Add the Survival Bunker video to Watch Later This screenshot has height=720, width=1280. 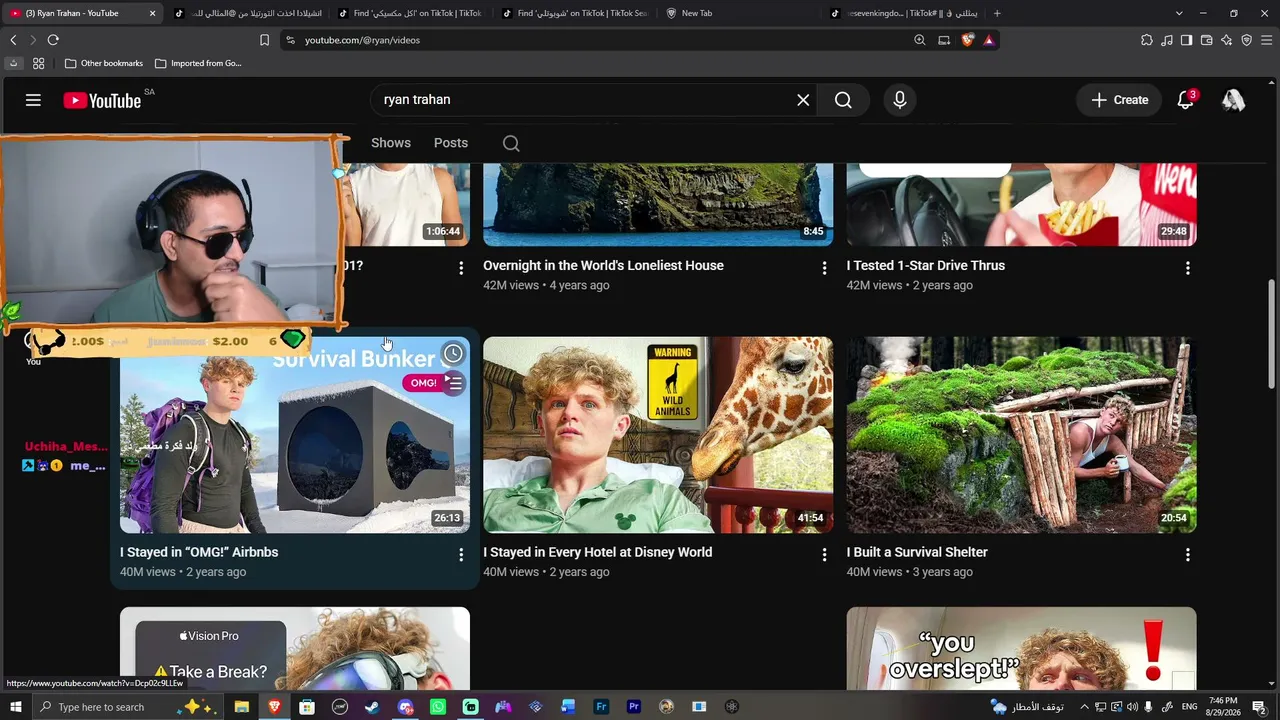pyautogui.click(x=453, y=353)
